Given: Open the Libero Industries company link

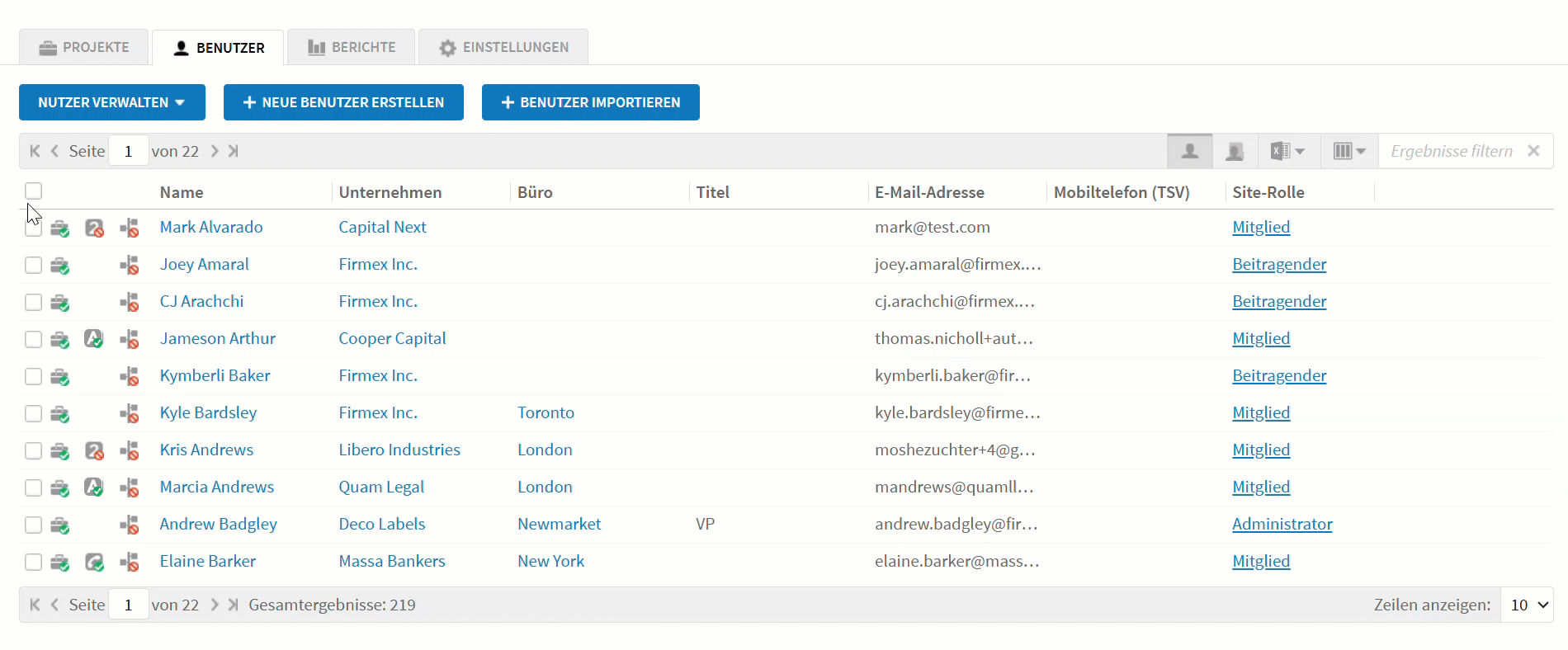Looking at the screenshot, I should [399, 450].
